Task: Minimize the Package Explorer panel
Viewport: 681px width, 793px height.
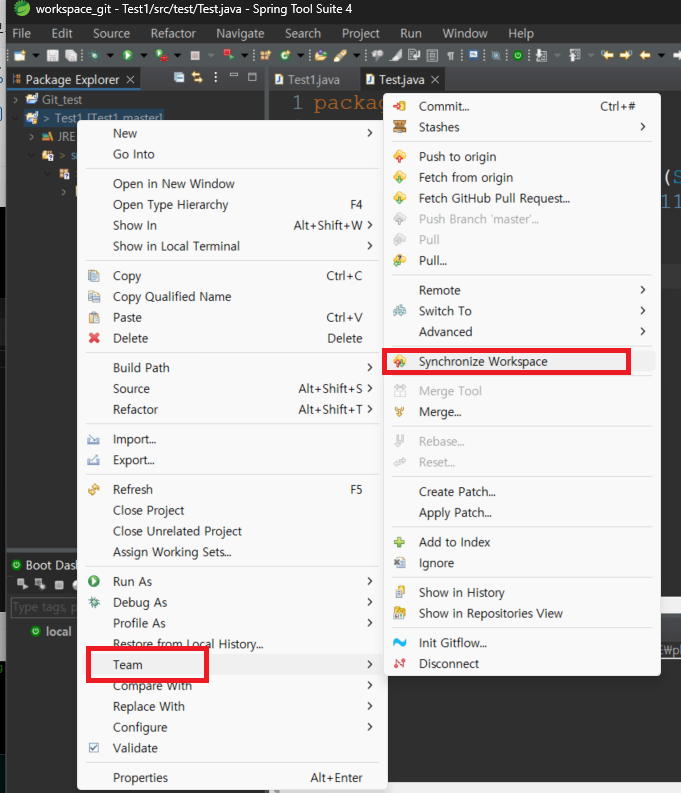Action: click(234, 76)
